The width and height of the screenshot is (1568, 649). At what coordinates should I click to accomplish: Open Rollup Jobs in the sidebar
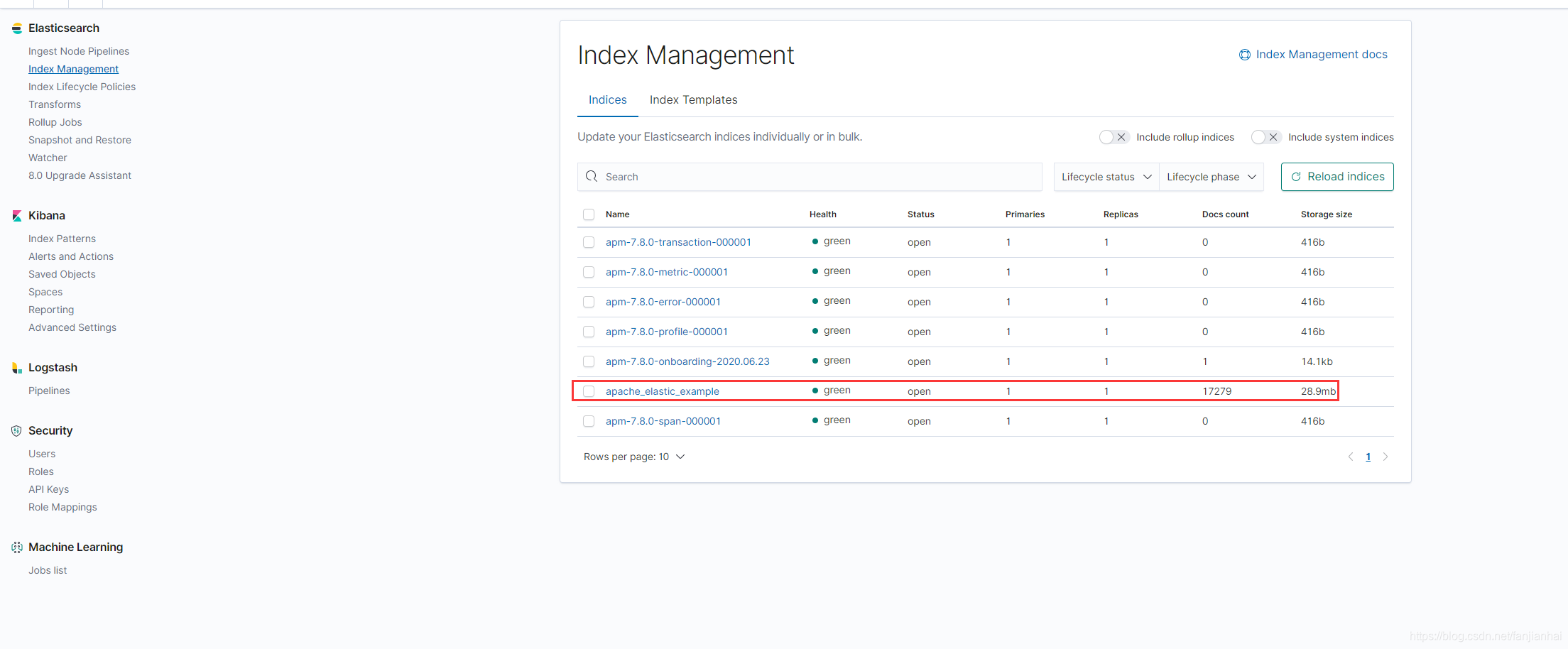pyautogui.click(x=55, y=122)
